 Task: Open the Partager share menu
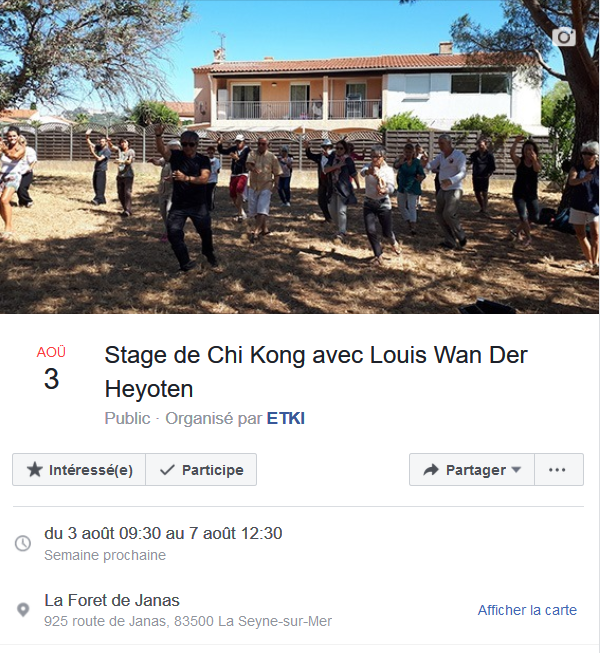(472, 470)
